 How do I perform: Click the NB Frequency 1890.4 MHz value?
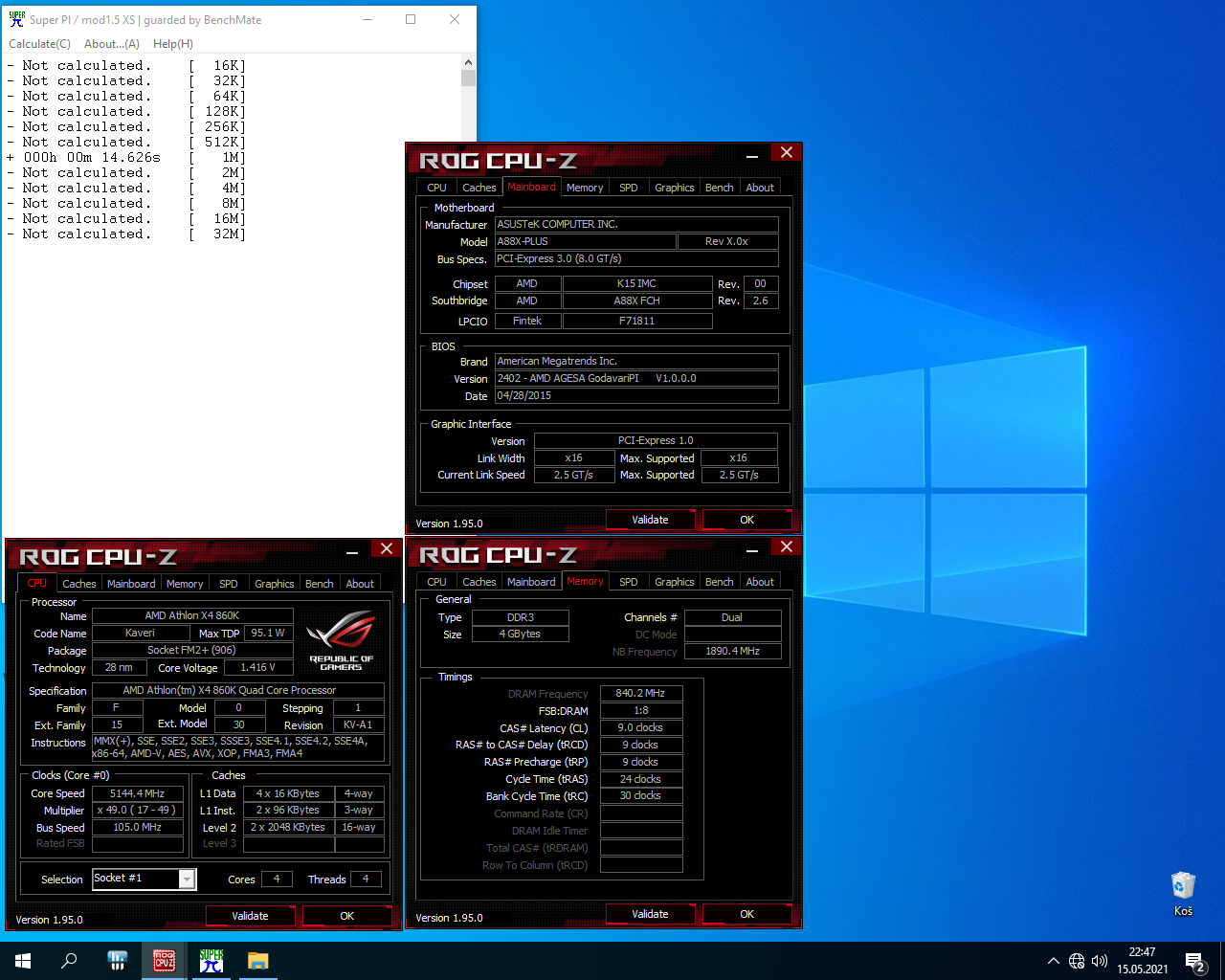coord(733,651)
